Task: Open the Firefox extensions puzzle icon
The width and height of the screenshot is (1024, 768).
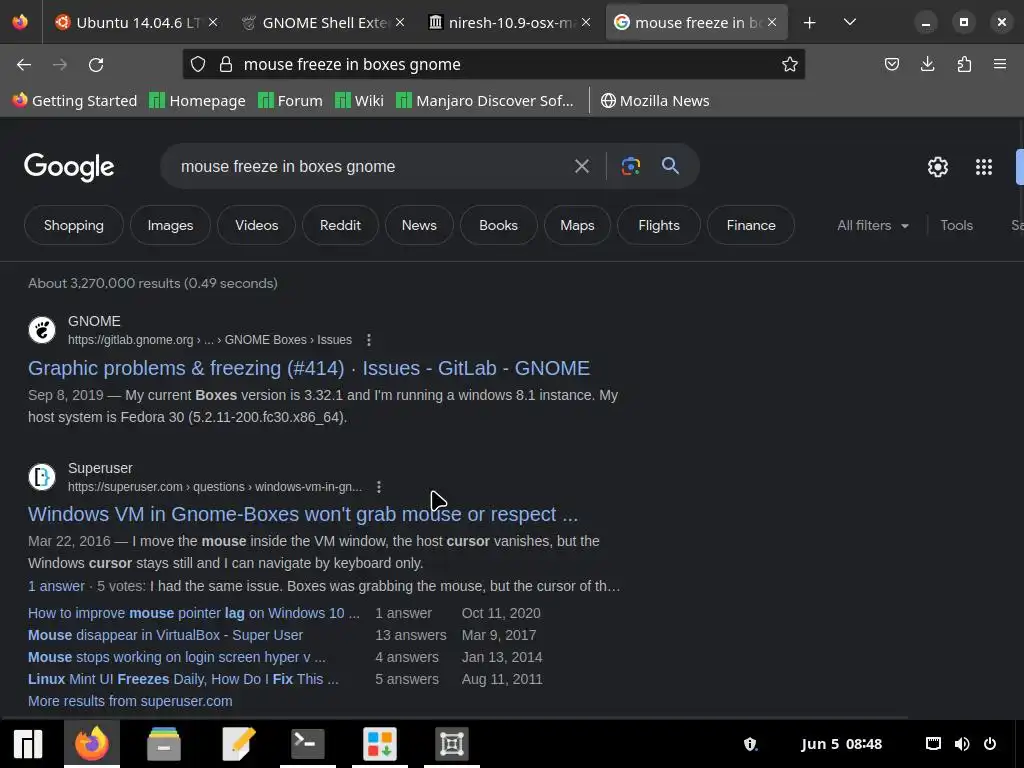Action: pos(964,64)
